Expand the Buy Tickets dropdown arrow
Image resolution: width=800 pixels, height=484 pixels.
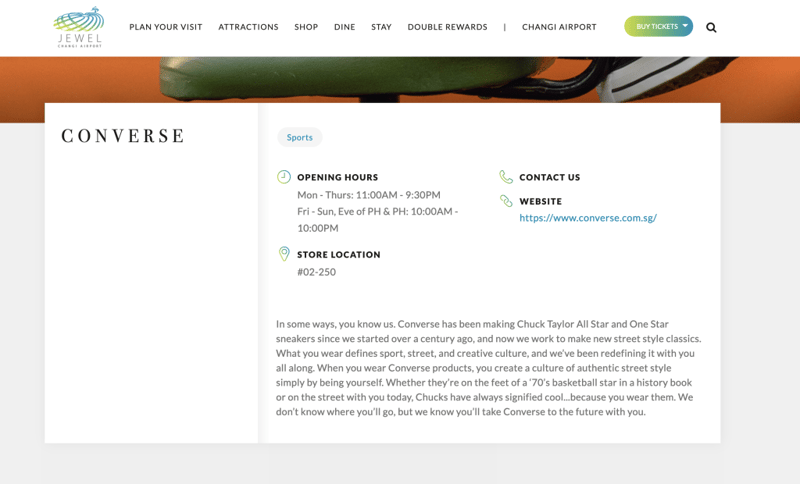(686, 26)
